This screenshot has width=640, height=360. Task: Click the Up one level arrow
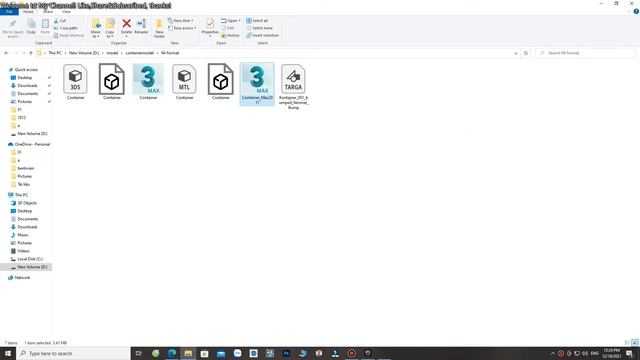[31, 53]
